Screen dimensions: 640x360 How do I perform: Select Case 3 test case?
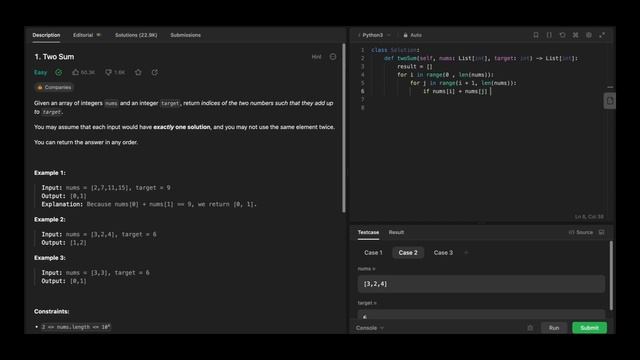(443, 253)
